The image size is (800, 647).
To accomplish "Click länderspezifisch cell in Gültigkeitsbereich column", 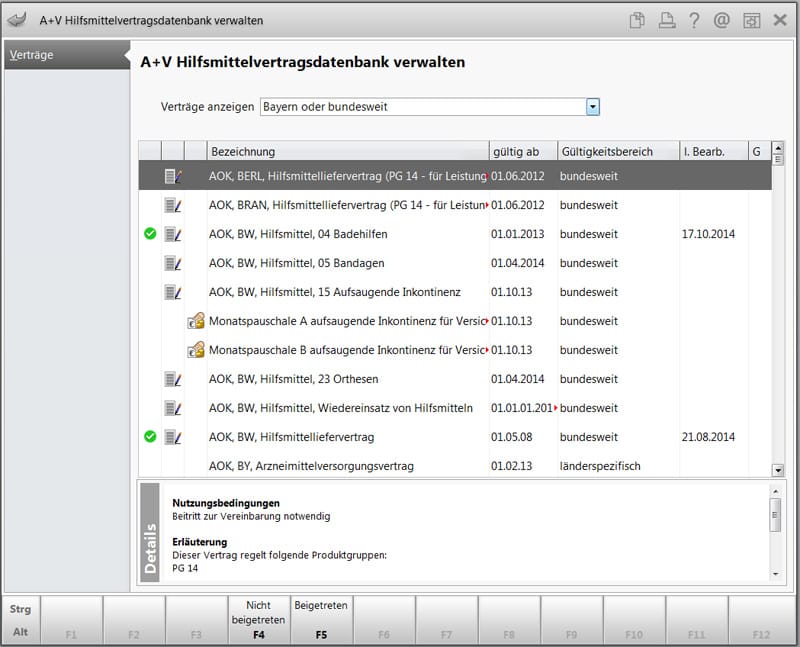I will 600,466.
